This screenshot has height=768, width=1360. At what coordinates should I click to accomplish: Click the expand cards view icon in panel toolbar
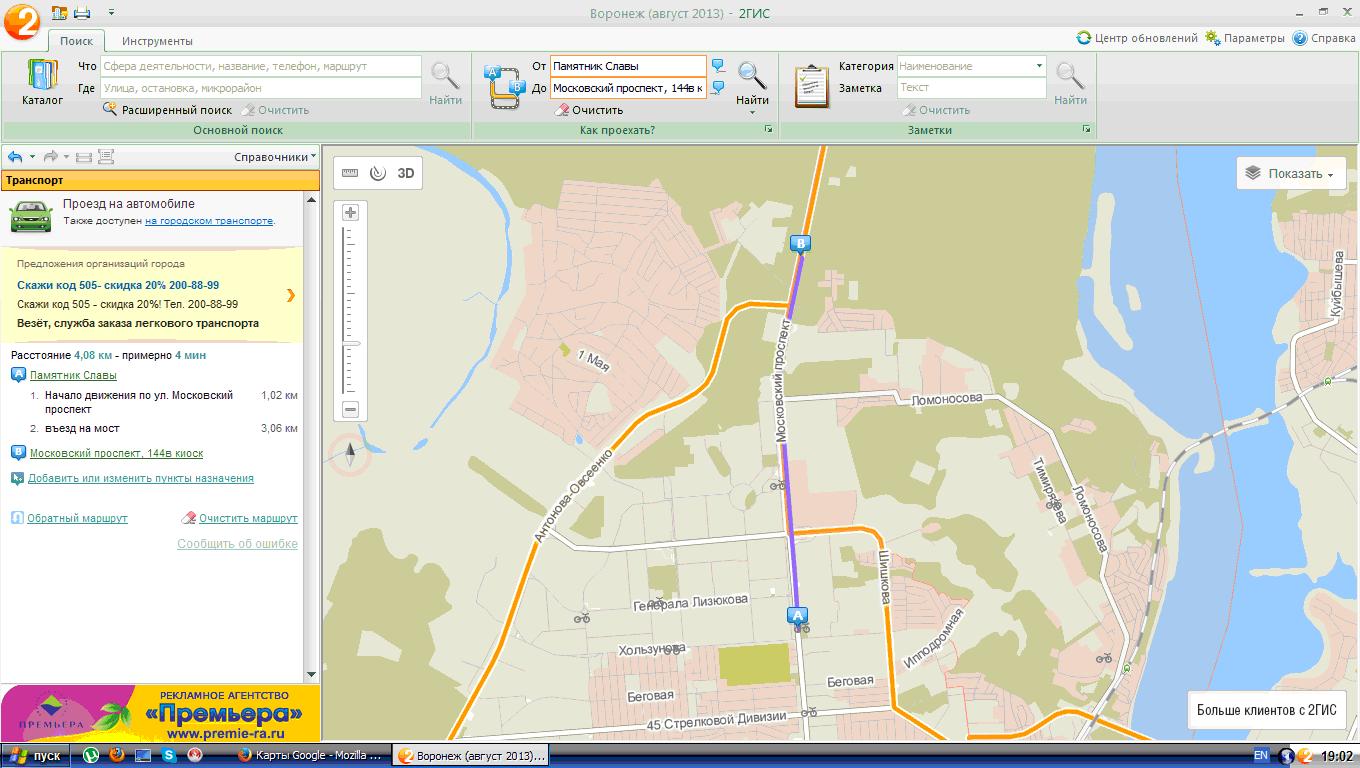(106, 157)
